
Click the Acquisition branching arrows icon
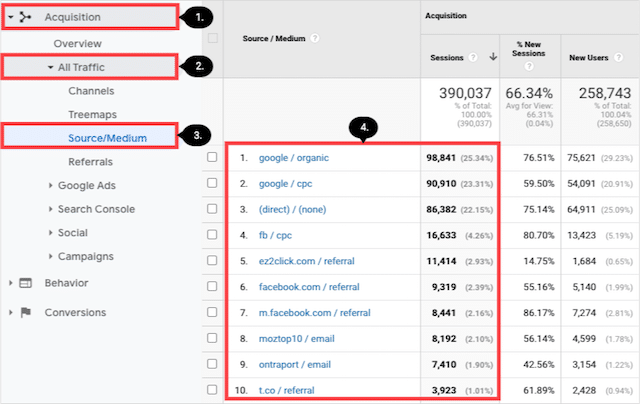[x=25, y=17]
